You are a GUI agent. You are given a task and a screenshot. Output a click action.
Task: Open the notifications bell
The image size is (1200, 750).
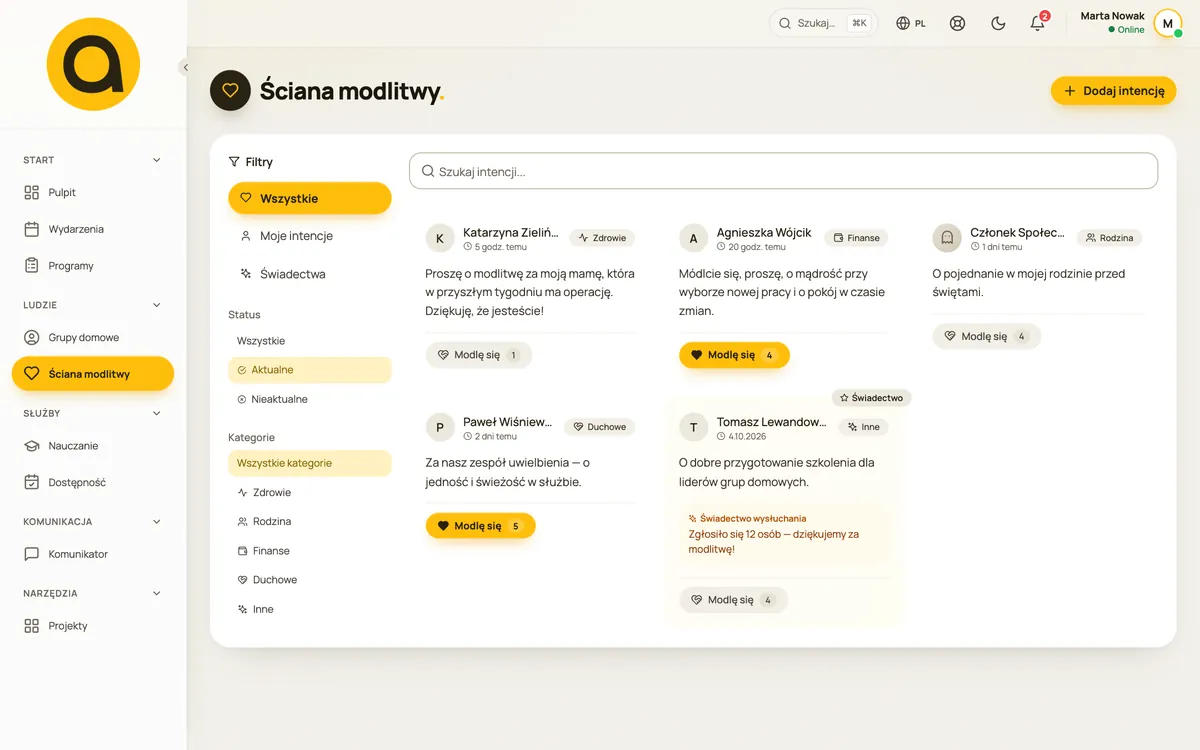(x=1037, y=23)
